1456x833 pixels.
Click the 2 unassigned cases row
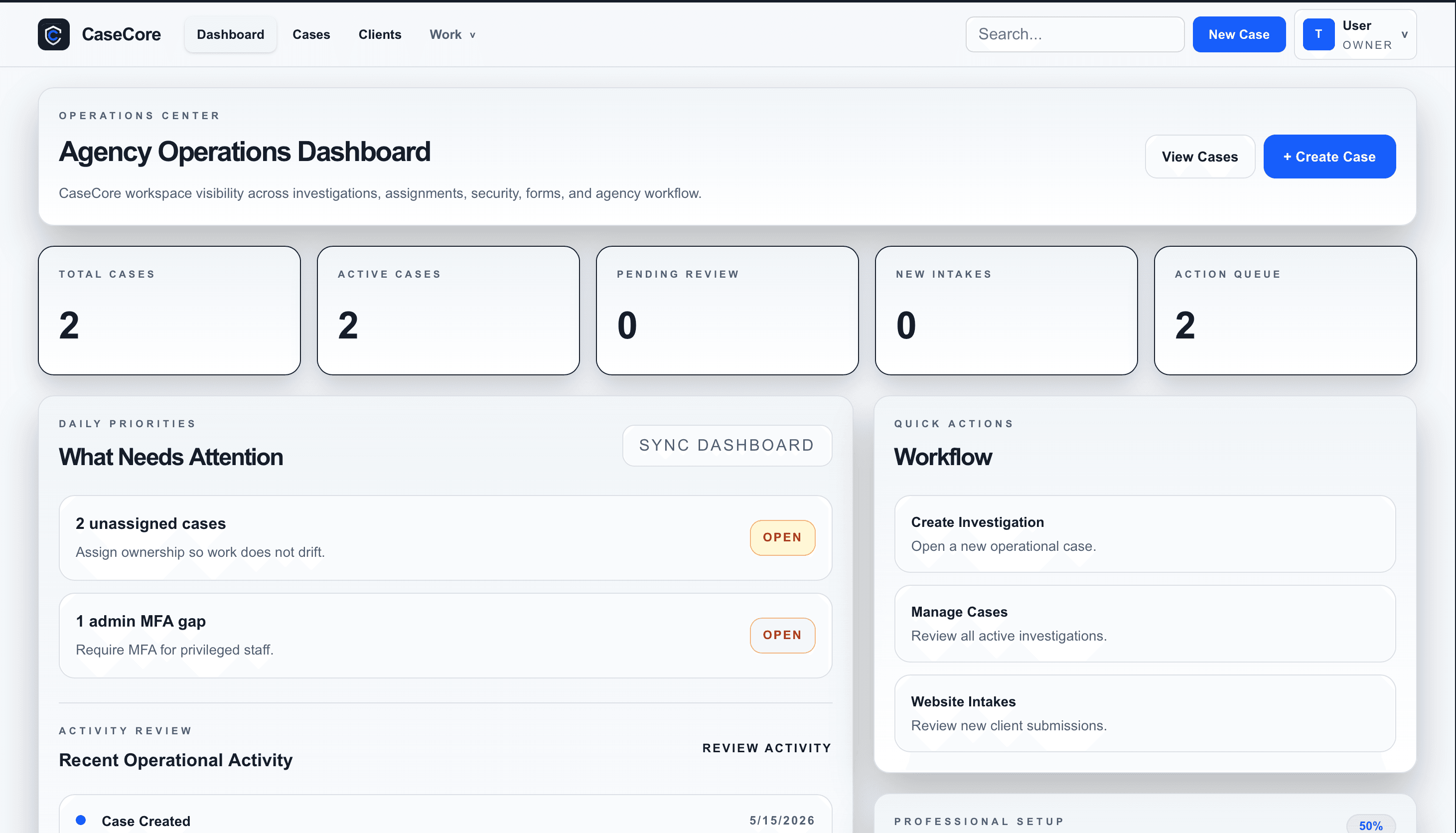445,538
